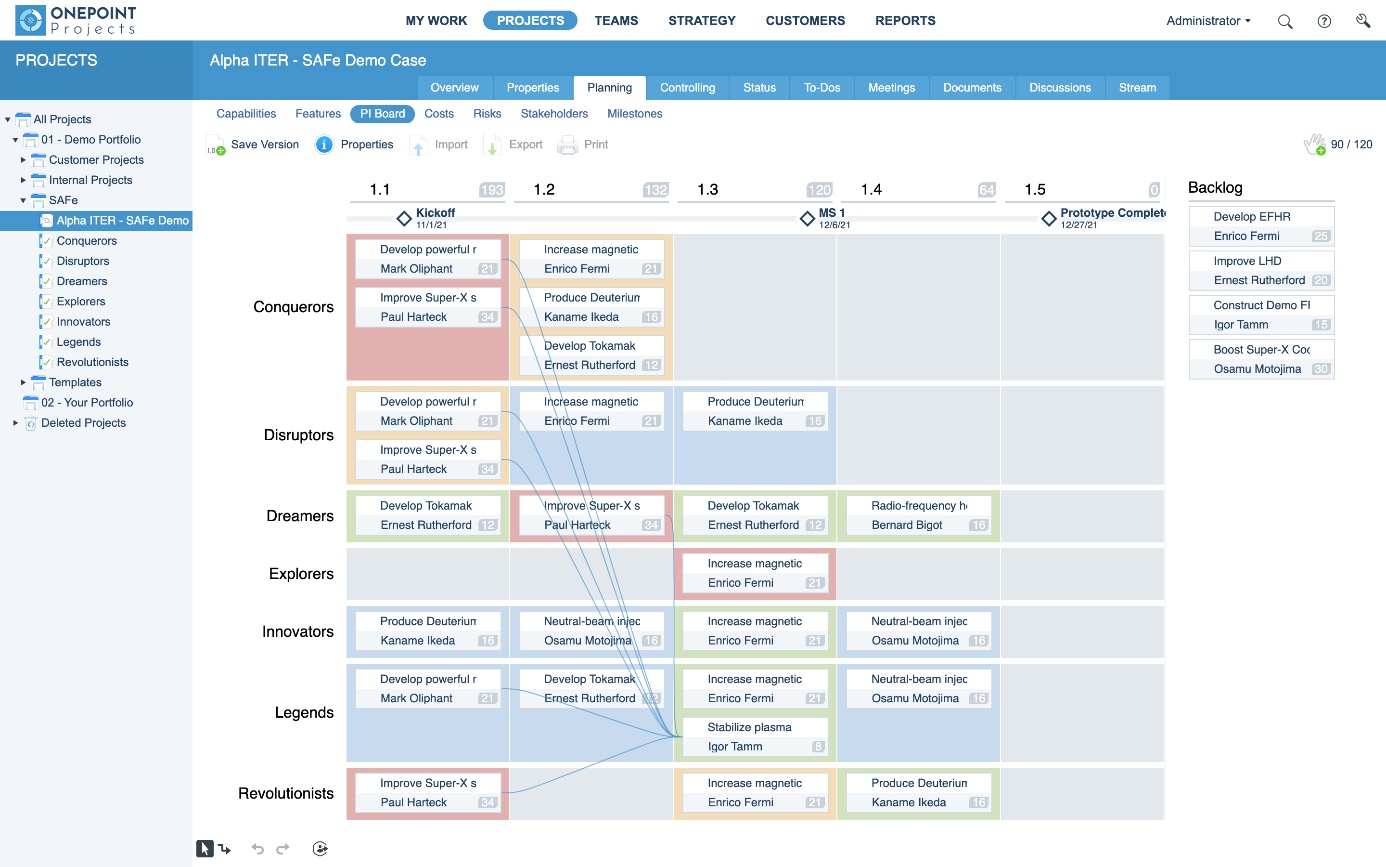Open the MY WORK menu

tap(436, 21)
